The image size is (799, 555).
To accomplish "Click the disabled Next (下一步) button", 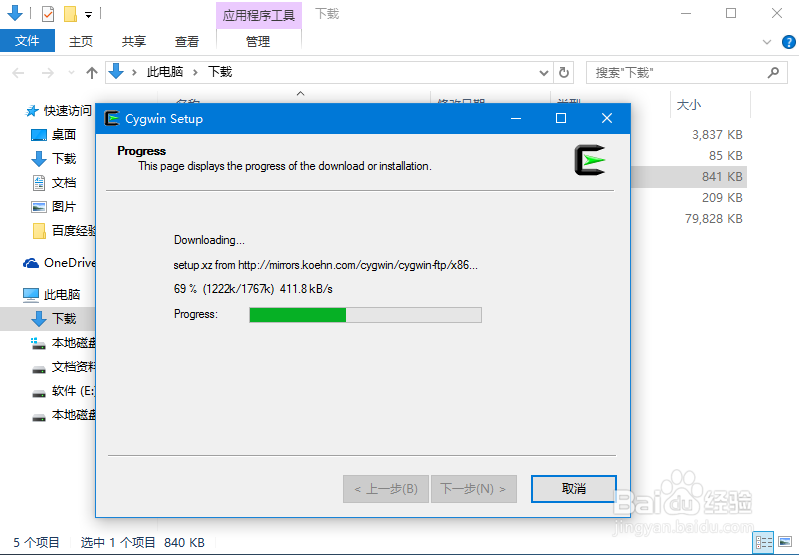I will (473, 489).
